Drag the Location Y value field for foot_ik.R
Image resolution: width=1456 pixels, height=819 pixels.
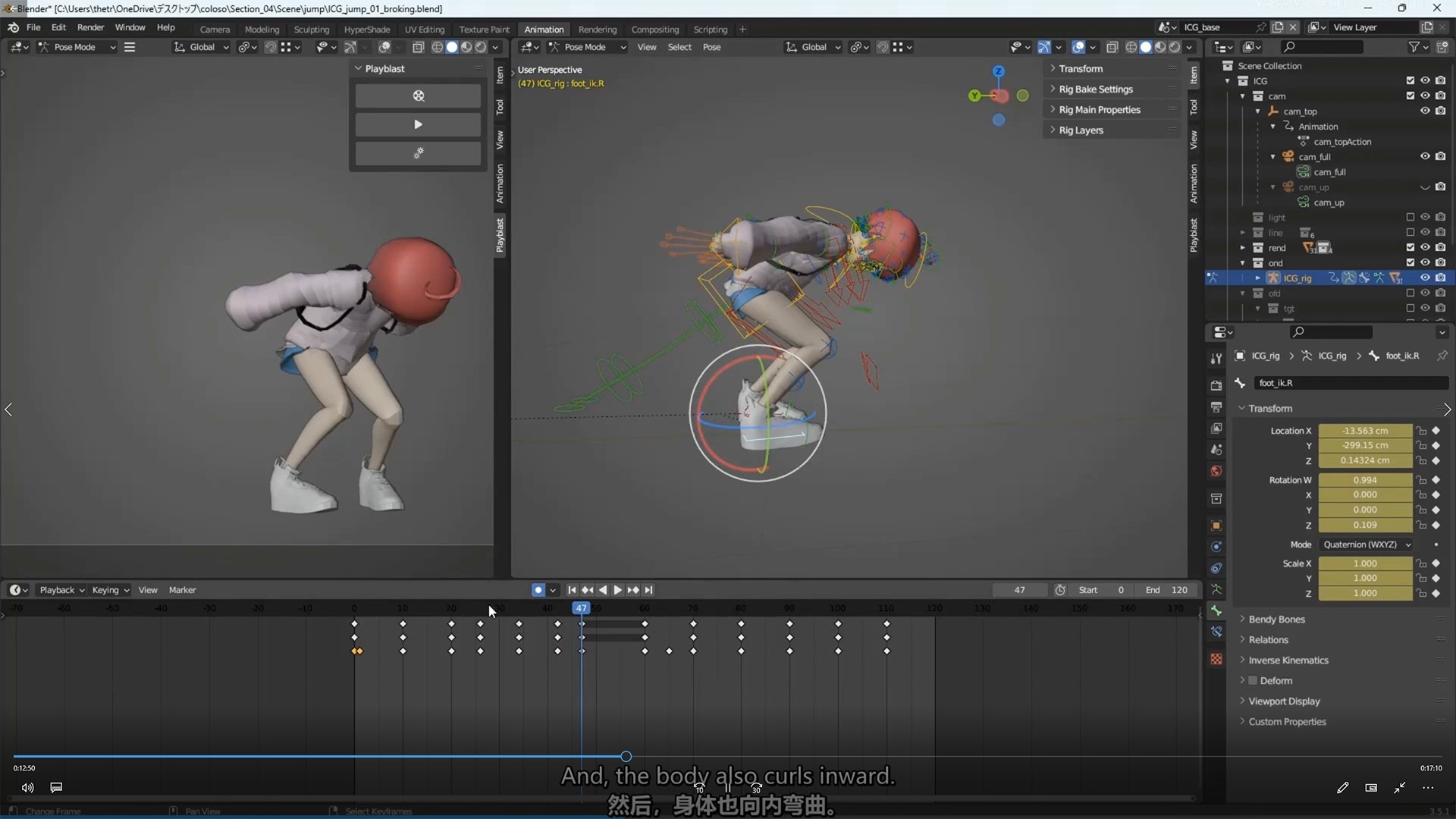pyautogui.click(x=1365, y=445)
